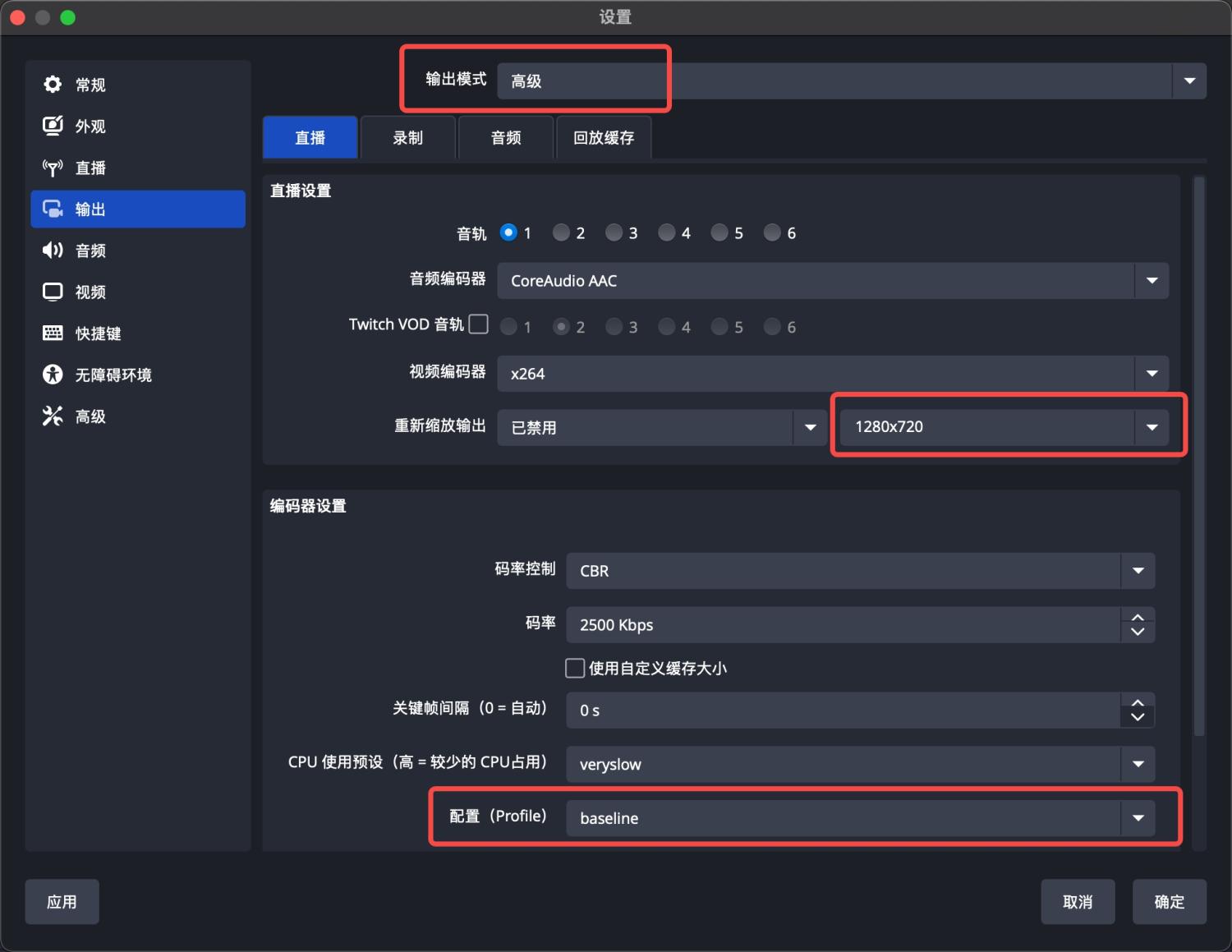This screenshot has height=952, width=1232.
Task: Open the 回放缓存 tab
Action: coord(603,137)
